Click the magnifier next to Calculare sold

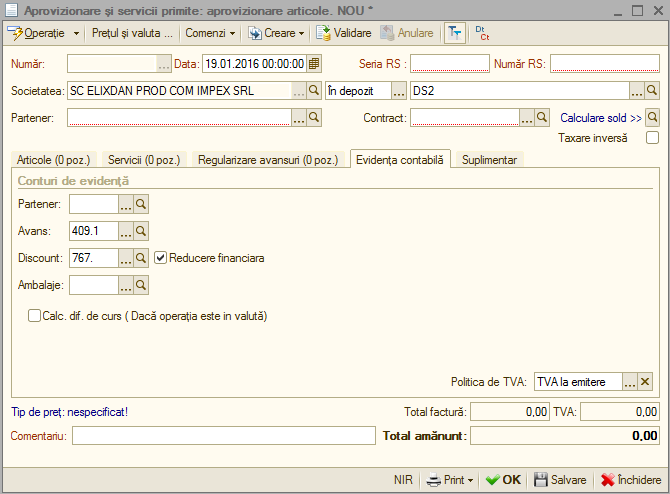652,118
